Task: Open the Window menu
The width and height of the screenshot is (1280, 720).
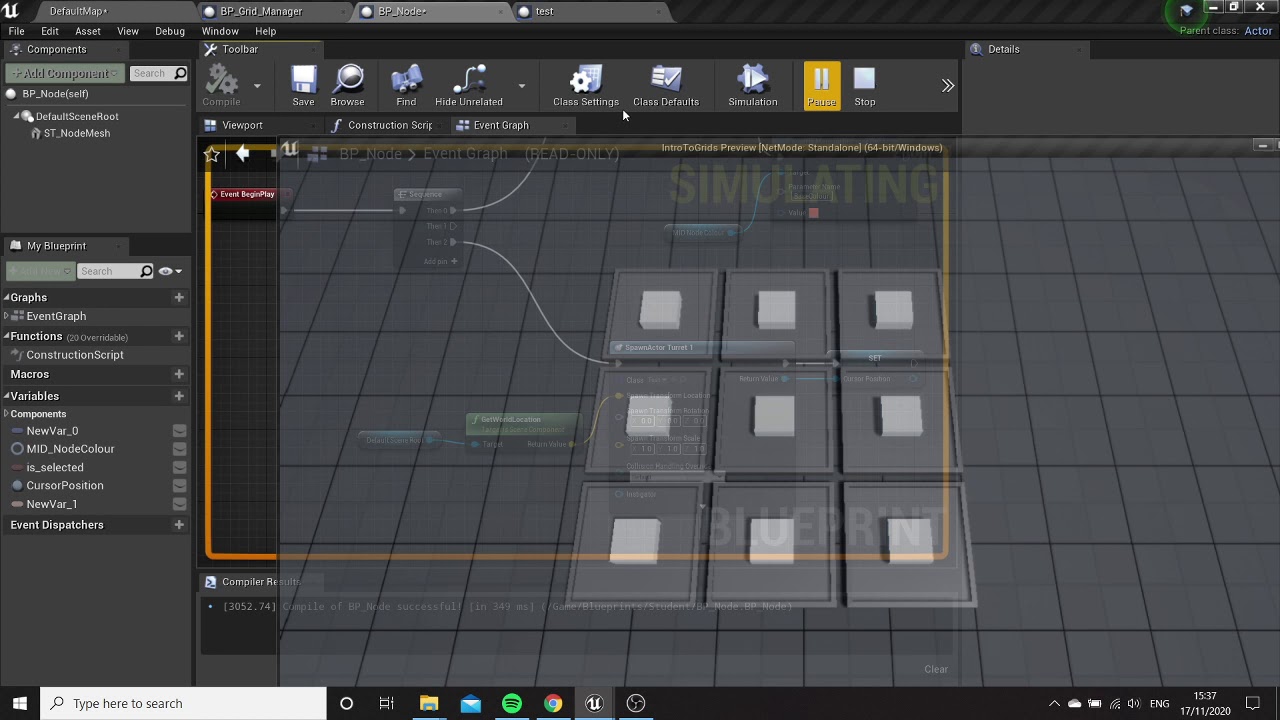Action: [x=220, y=31]
